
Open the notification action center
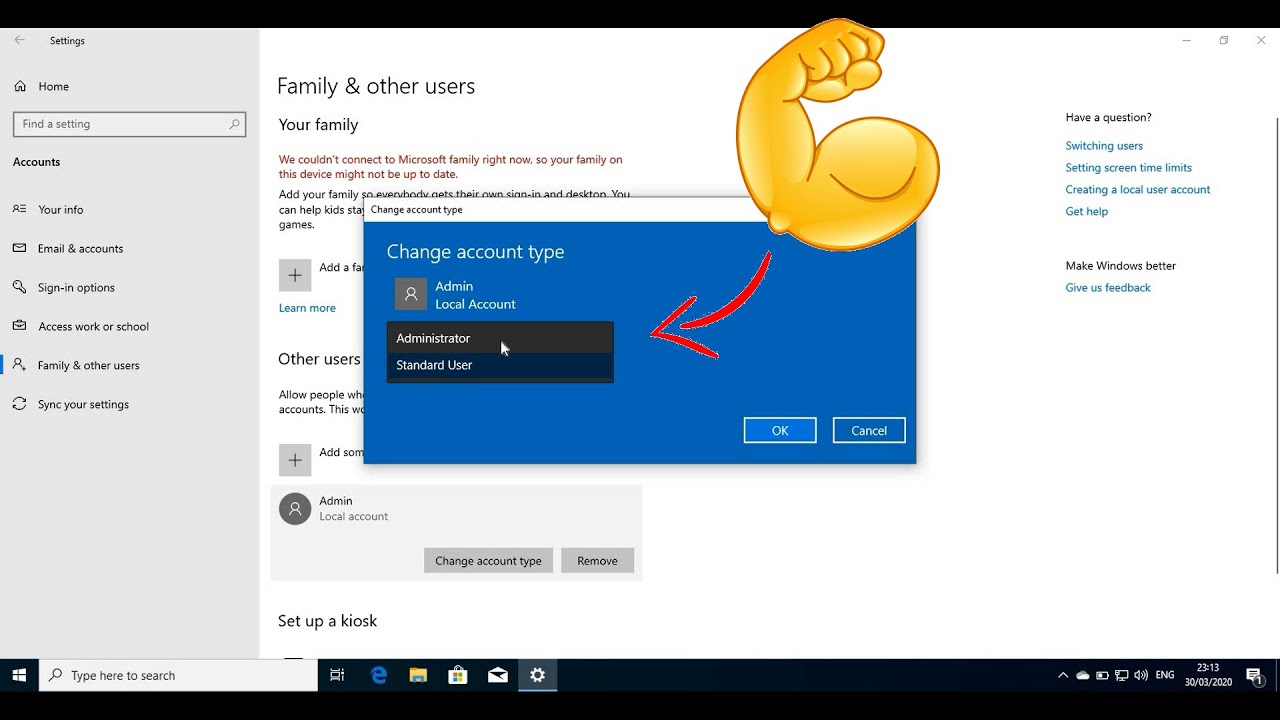pyautogui.click(x=1255, y=676)
